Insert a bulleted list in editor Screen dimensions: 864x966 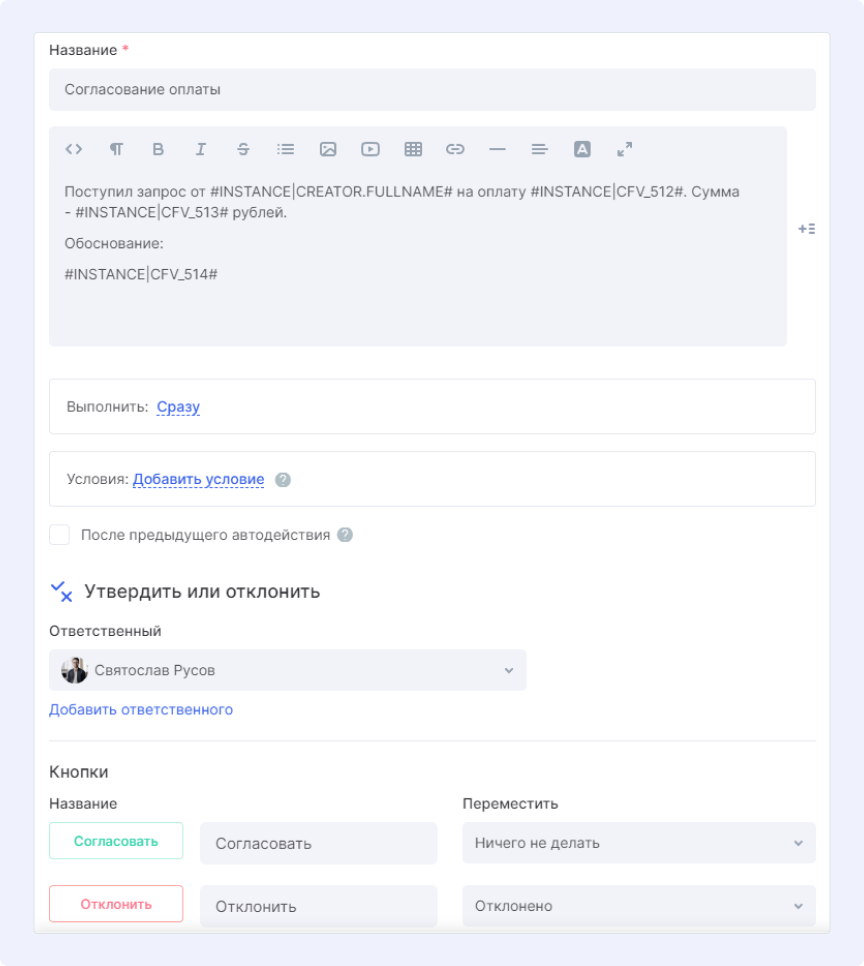tap(286, 149)
